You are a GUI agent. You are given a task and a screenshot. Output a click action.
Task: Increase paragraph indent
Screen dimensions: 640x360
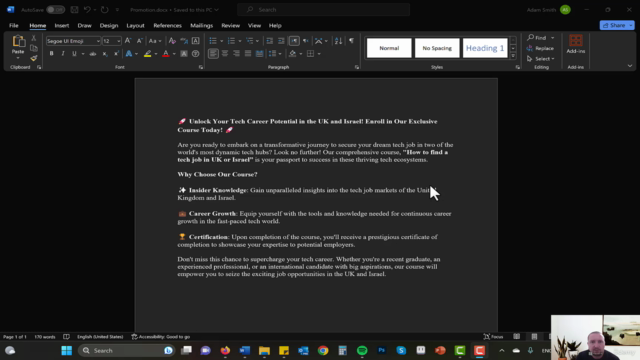pyautogui.click(x=281, y=41)
